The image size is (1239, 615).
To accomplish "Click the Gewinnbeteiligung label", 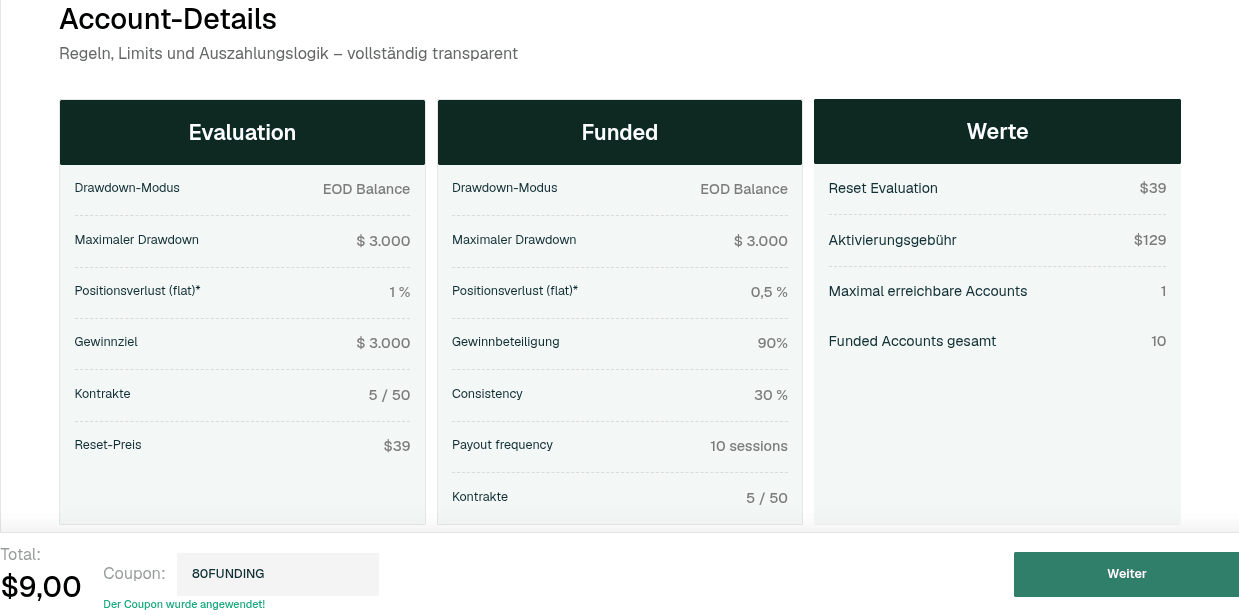I will coord(506,342).
